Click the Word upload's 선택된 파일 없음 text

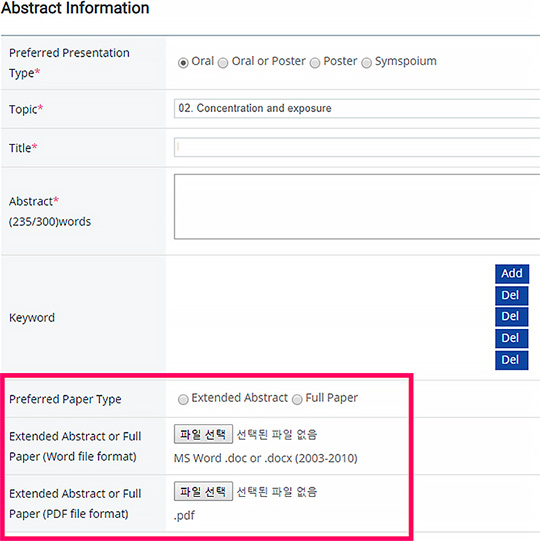pos(277,434)
